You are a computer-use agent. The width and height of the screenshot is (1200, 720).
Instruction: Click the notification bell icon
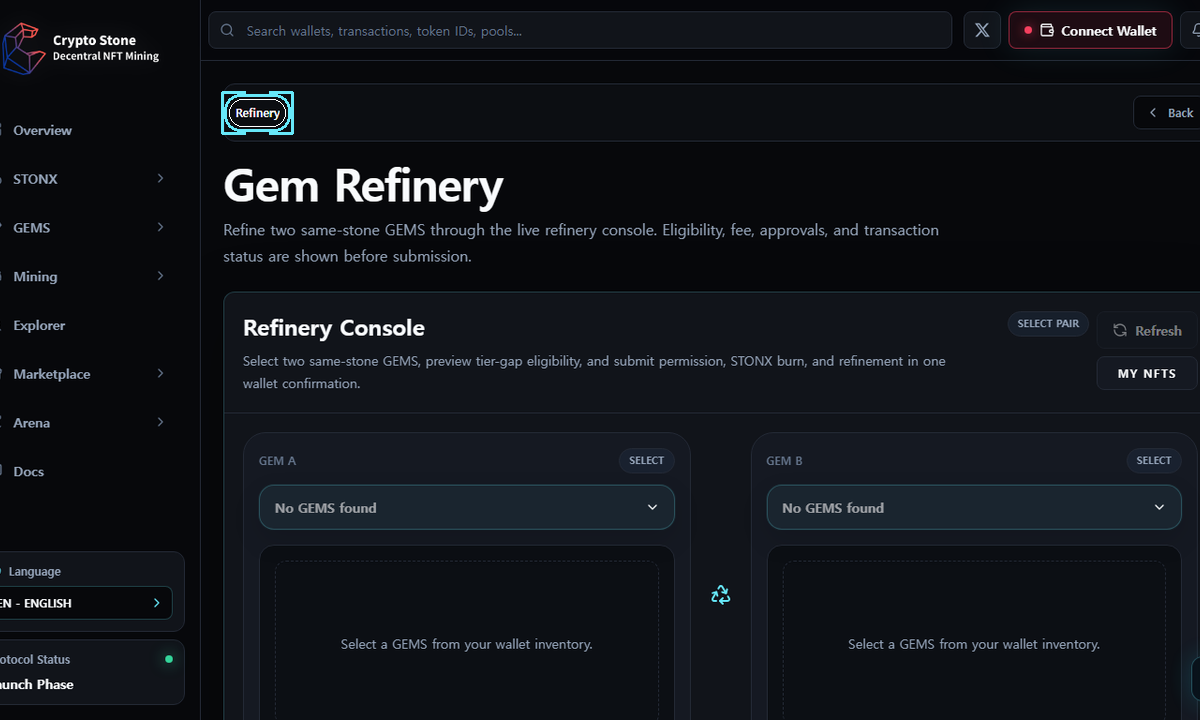(1195, 31)
